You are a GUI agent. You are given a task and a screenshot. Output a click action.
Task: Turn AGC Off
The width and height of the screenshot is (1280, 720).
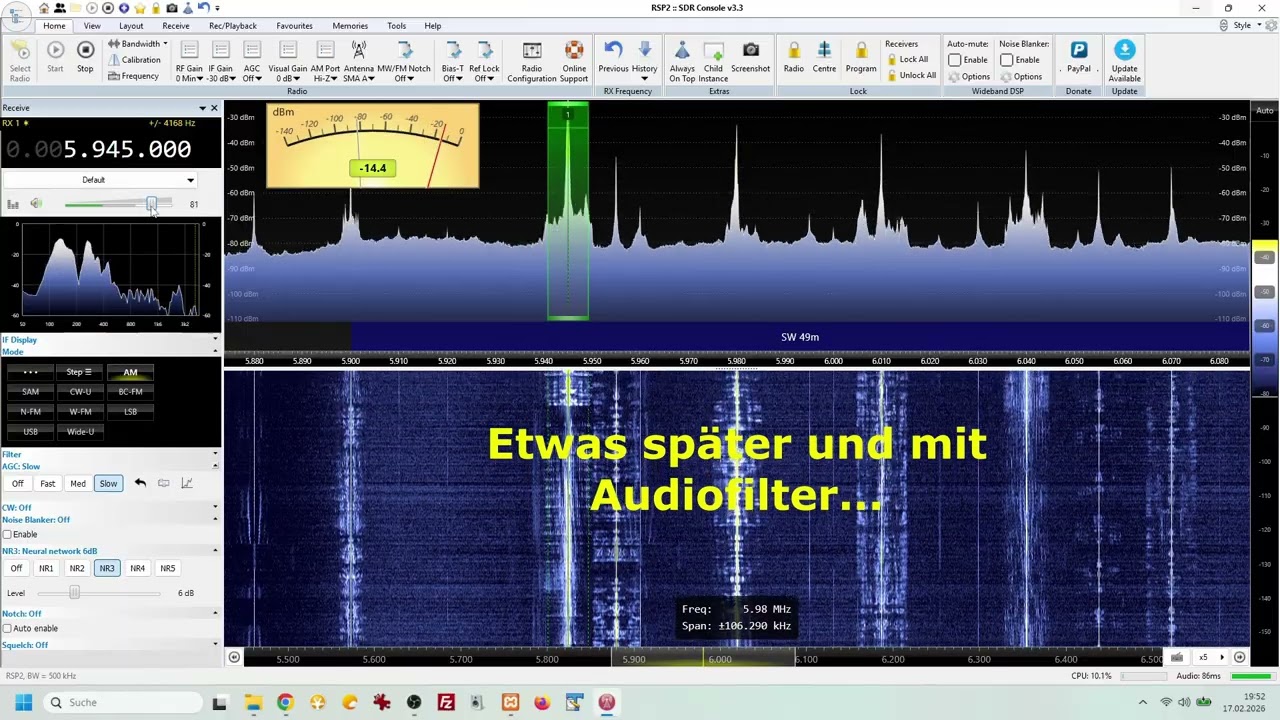coord(17,483)
